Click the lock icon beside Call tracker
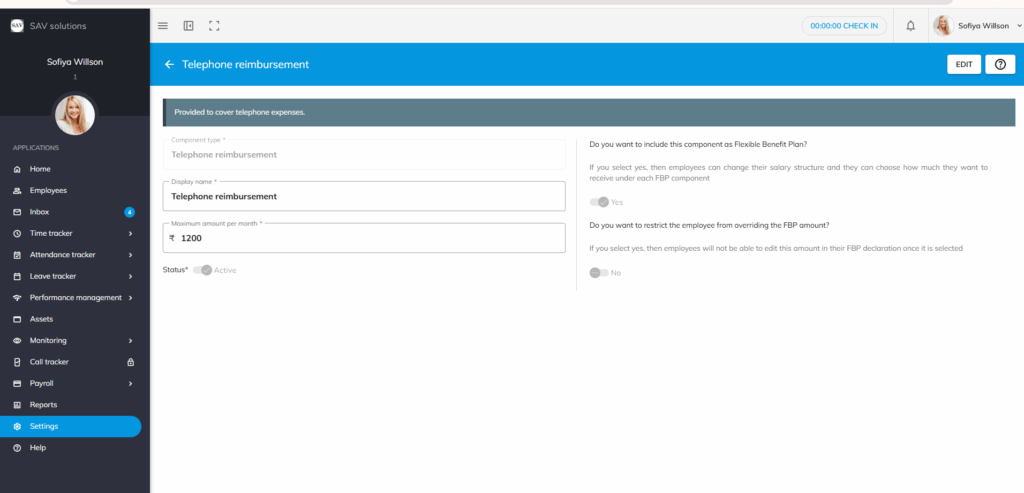The height and width of the screenshot is (493, 1024). (x=131, y=362)
